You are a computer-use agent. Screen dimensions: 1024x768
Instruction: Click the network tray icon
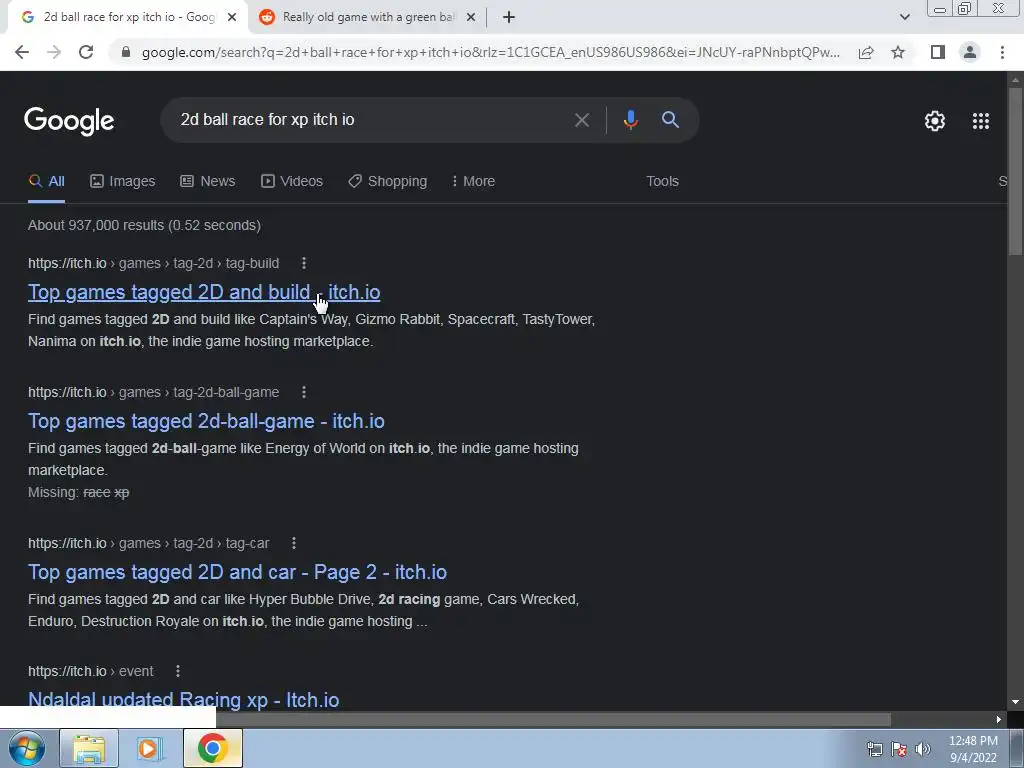pos(874,749)
